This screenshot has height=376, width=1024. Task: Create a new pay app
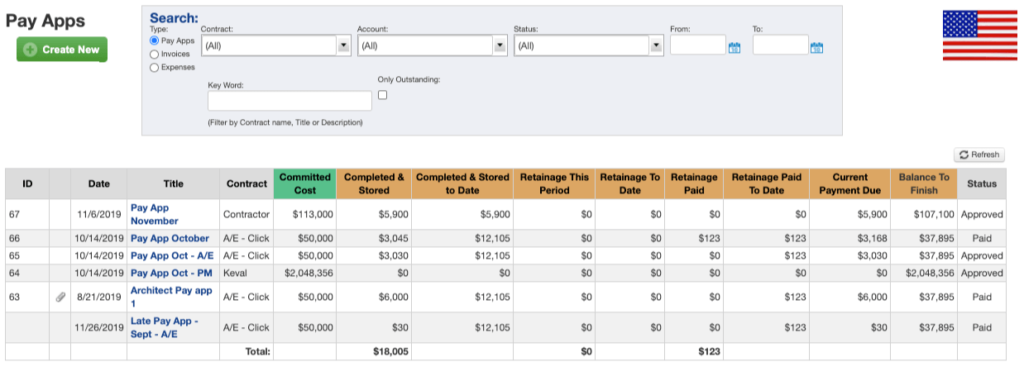click(62, 50)
